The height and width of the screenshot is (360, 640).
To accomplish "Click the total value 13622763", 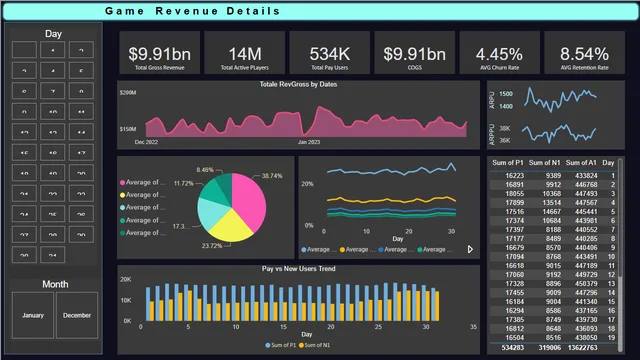I will pos(582,348).
